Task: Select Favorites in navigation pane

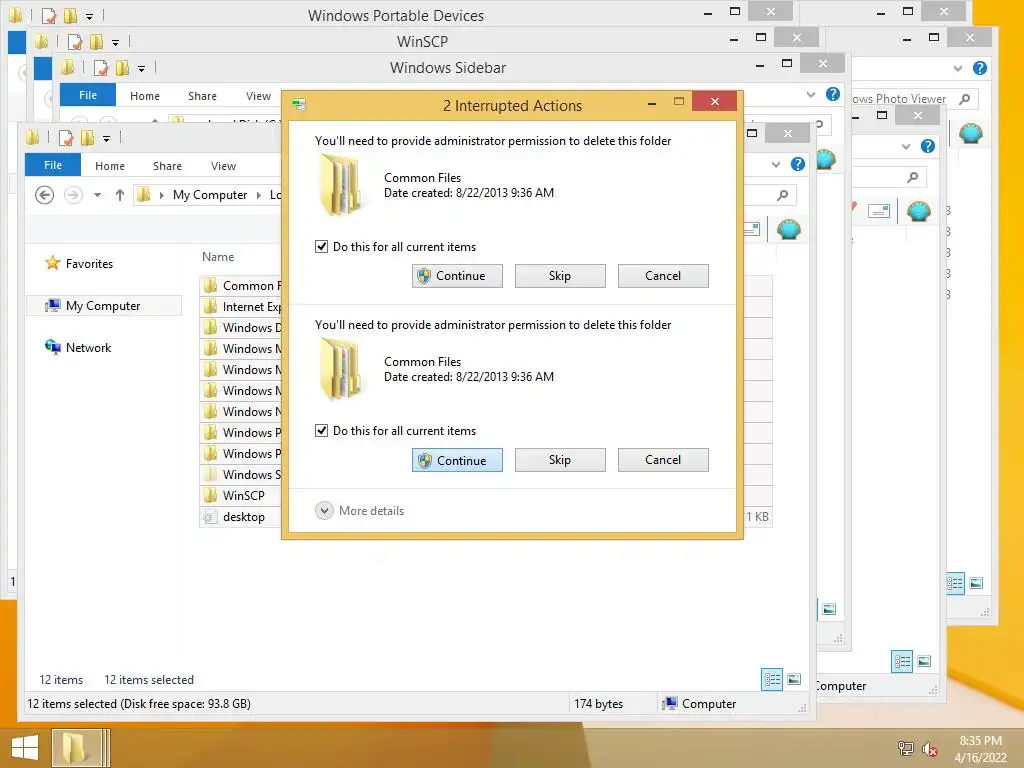Action: (89, 264)
